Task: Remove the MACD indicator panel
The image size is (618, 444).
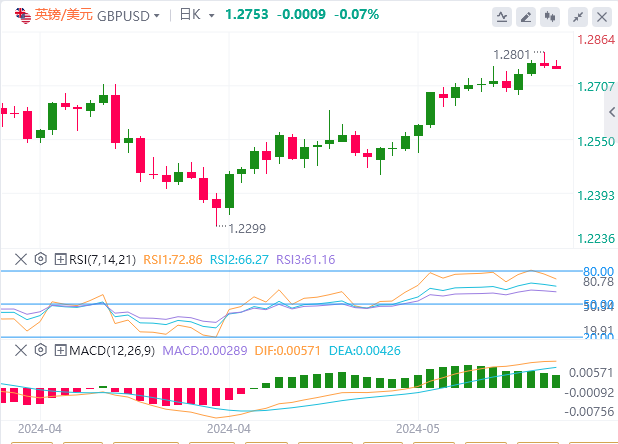Action: (21, 350)
